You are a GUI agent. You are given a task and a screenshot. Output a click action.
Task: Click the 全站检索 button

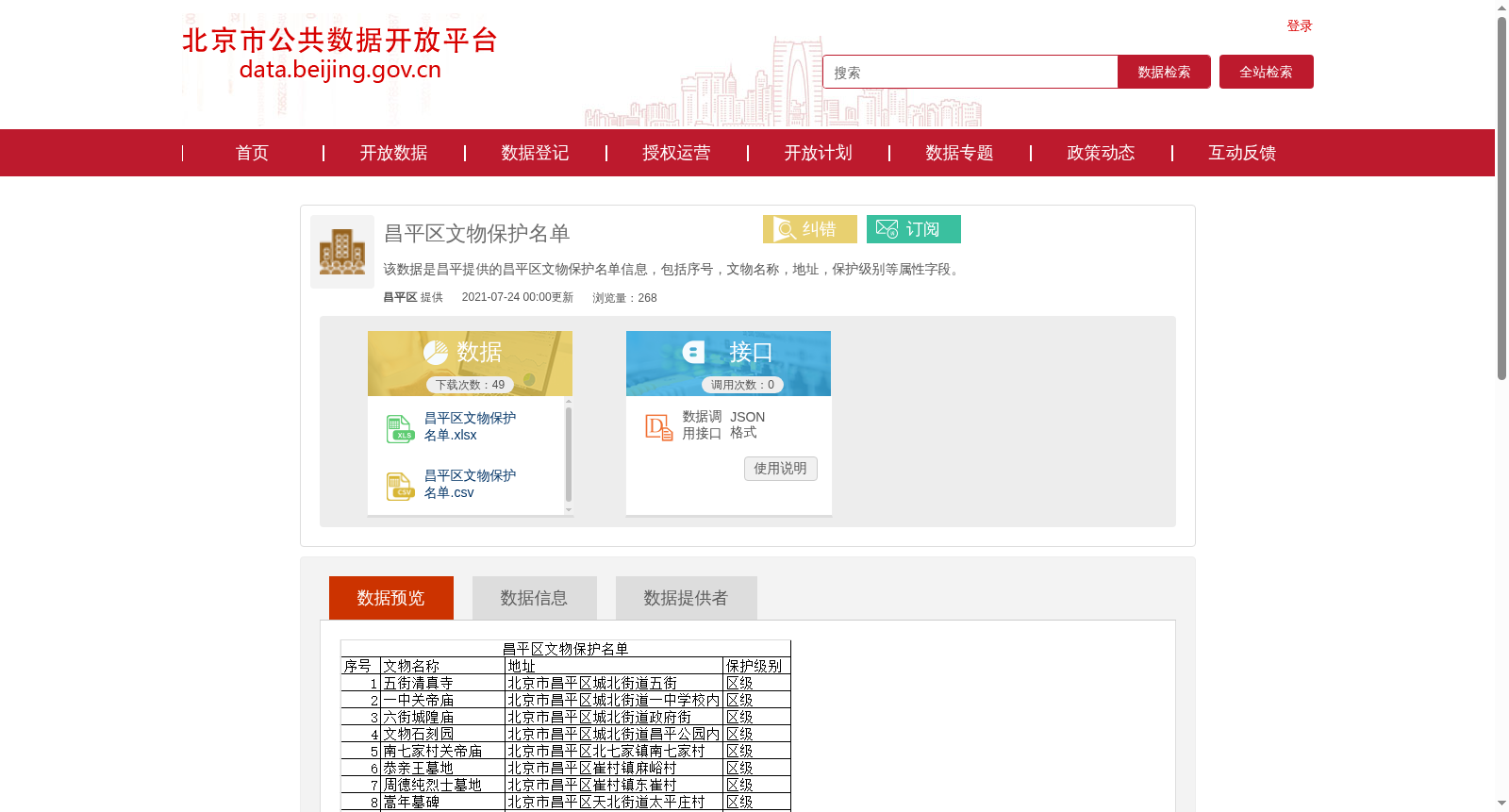(x=1266, y=72)
